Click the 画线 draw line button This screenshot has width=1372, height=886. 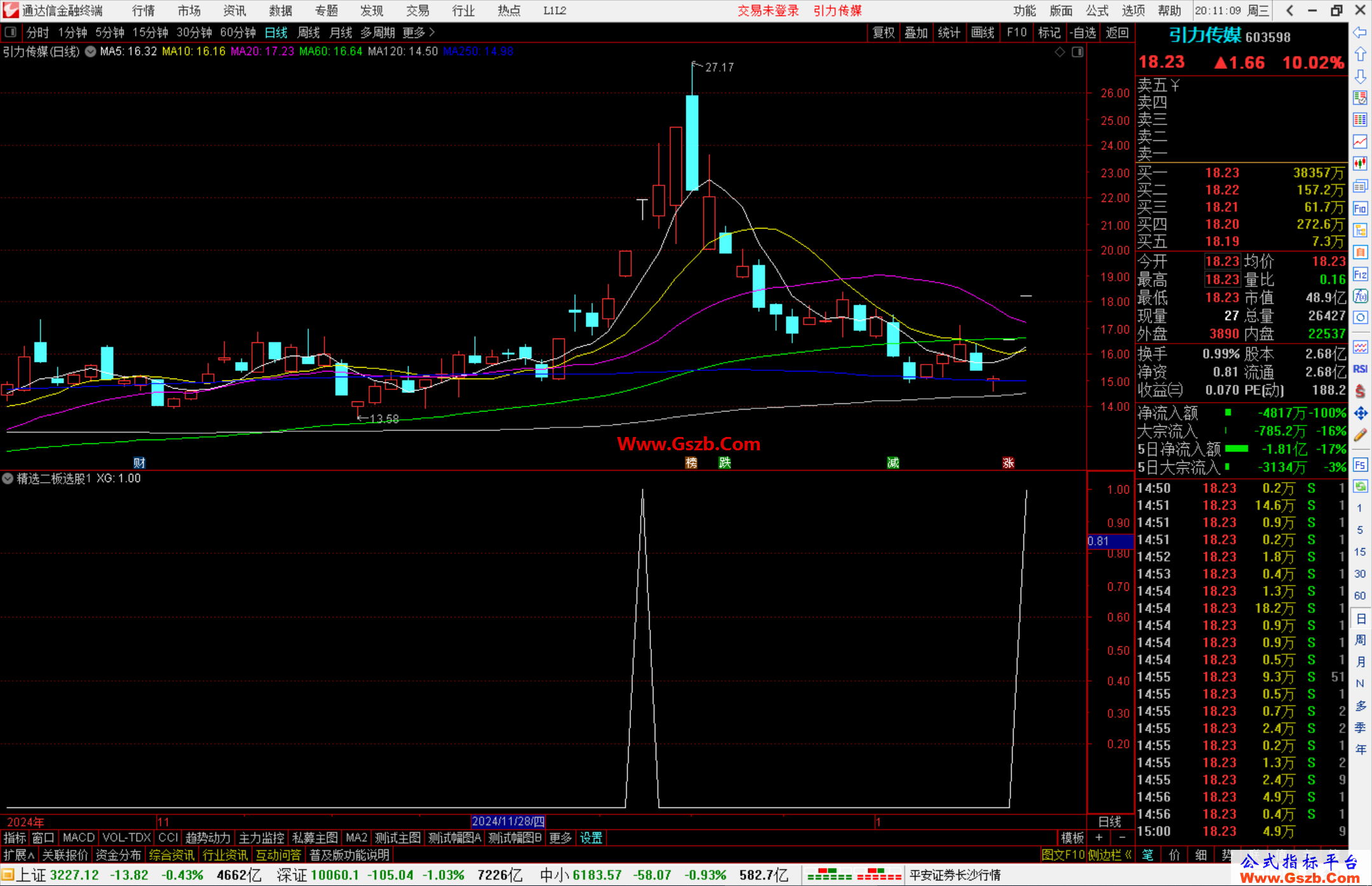coord(983,32)
